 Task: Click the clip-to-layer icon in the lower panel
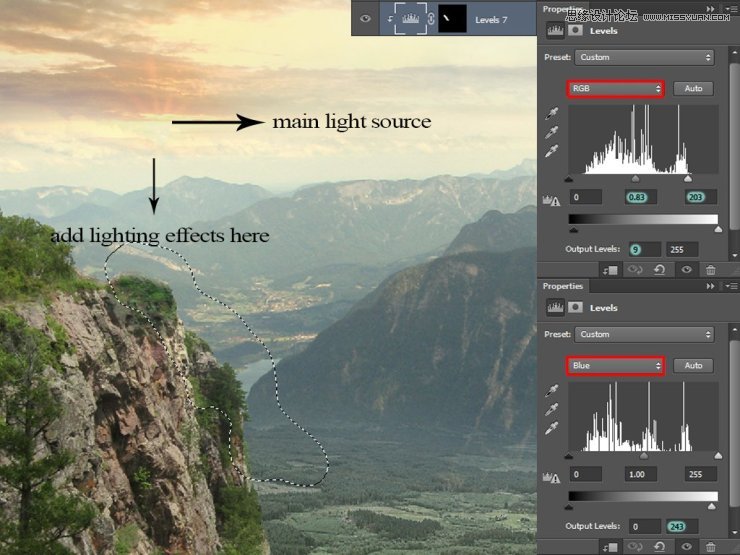tap(609, 546)
